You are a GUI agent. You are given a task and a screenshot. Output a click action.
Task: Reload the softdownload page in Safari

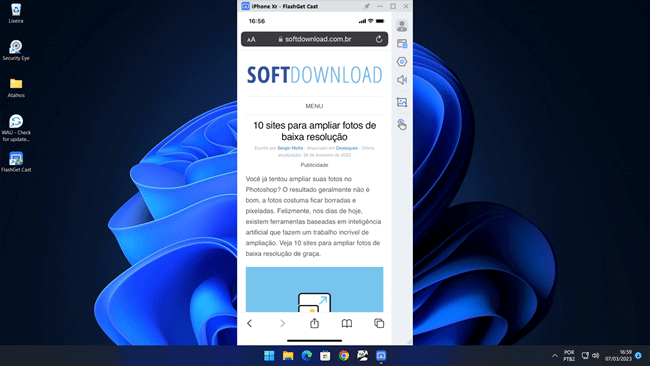click(x=379, y=39)
